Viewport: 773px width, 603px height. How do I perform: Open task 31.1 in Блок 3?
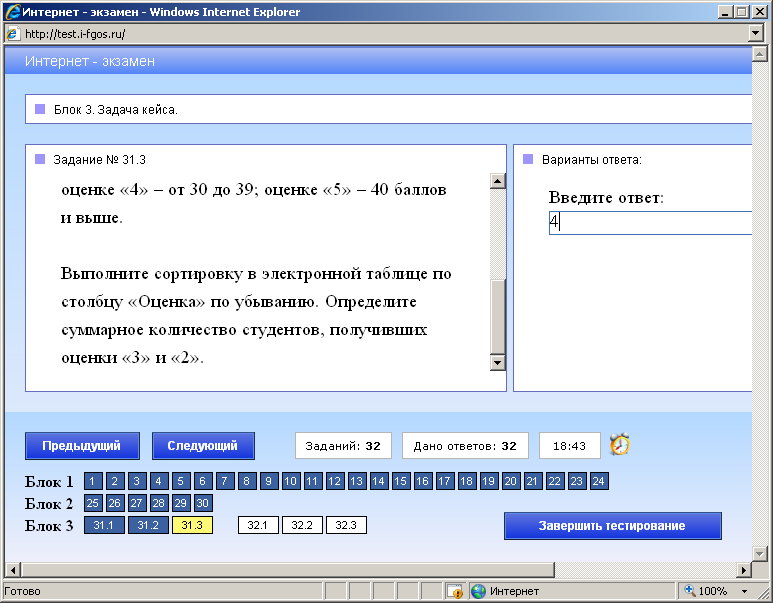click(104, 525)
